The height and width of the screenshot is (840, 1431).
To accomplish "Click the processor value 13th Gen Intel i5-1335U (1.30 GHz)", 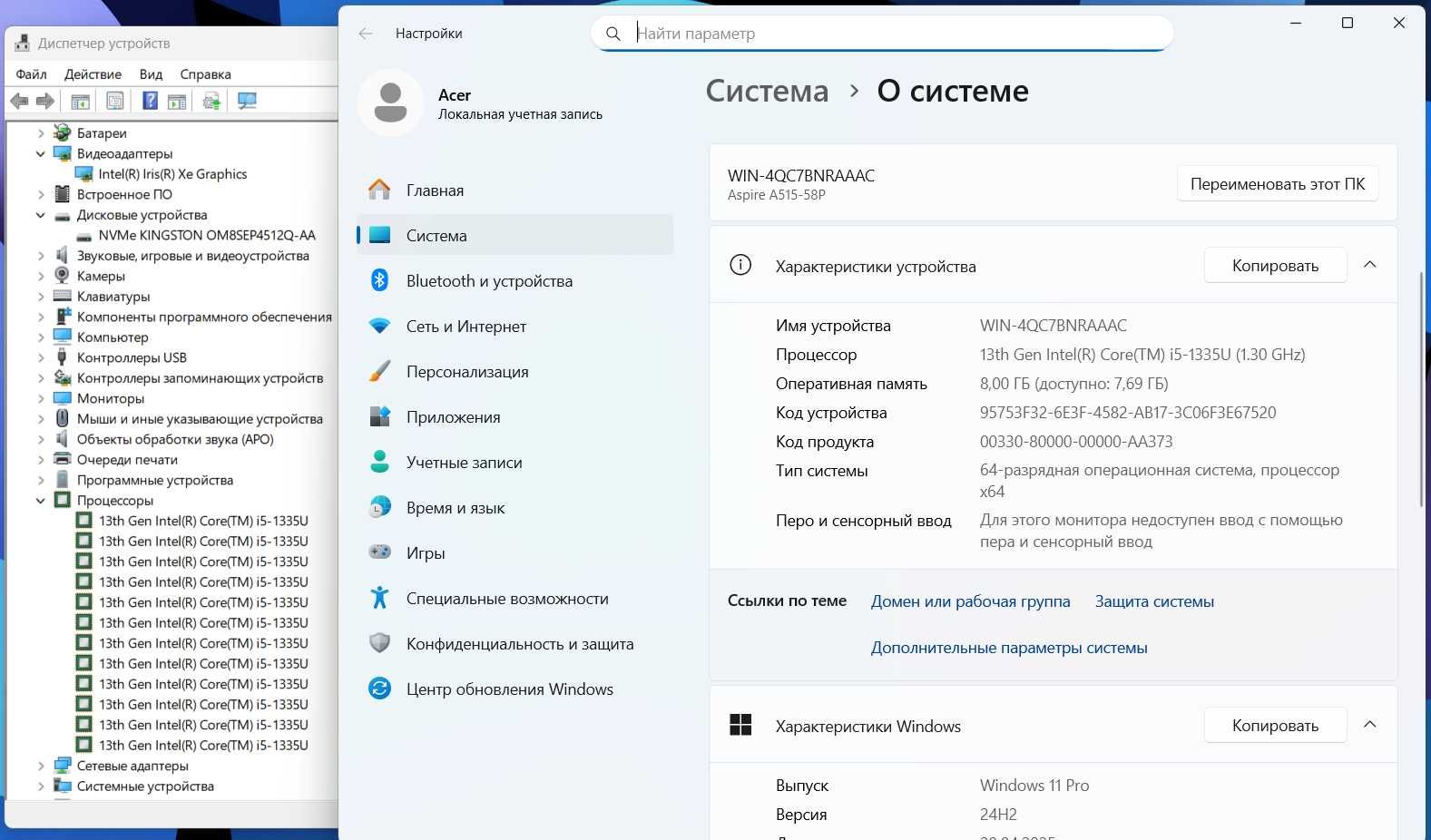I will click(x=1142, y=355).
